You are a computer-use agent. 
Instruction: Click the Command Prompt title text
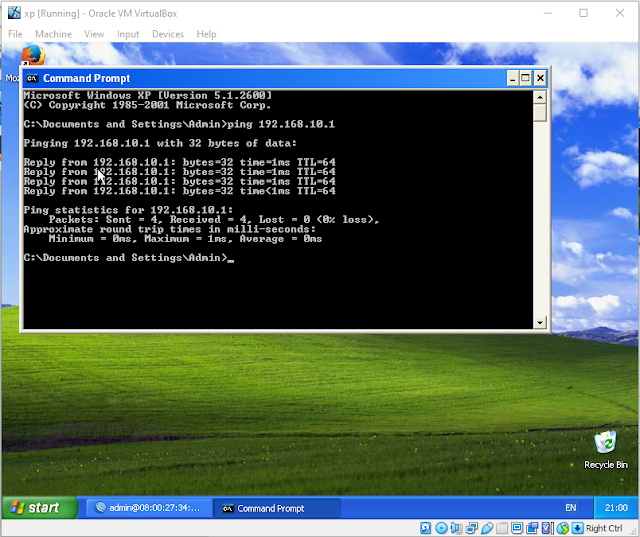point(87,78)
